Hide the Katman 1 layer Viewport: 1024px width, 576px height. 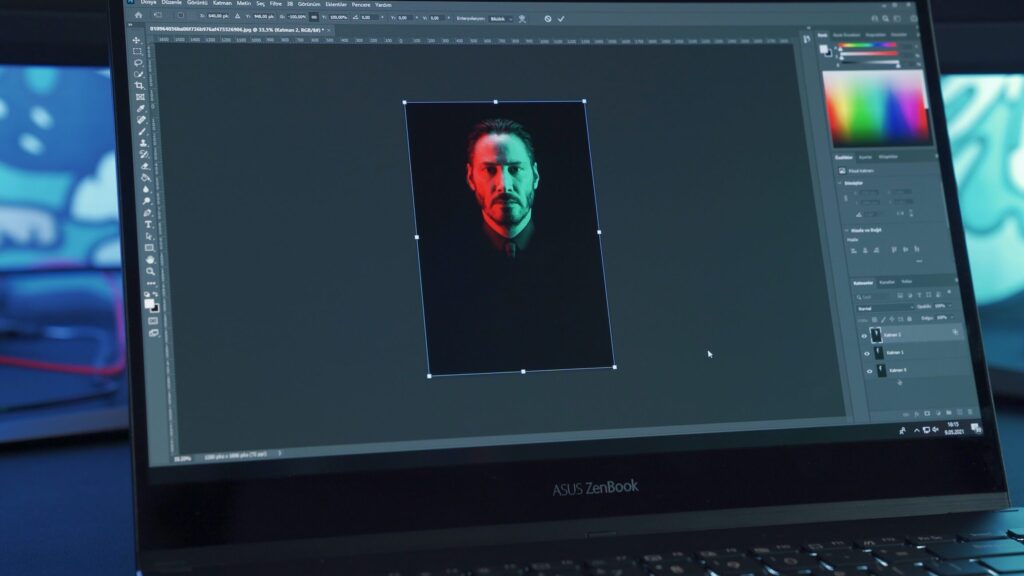click(x=867, y=354)
